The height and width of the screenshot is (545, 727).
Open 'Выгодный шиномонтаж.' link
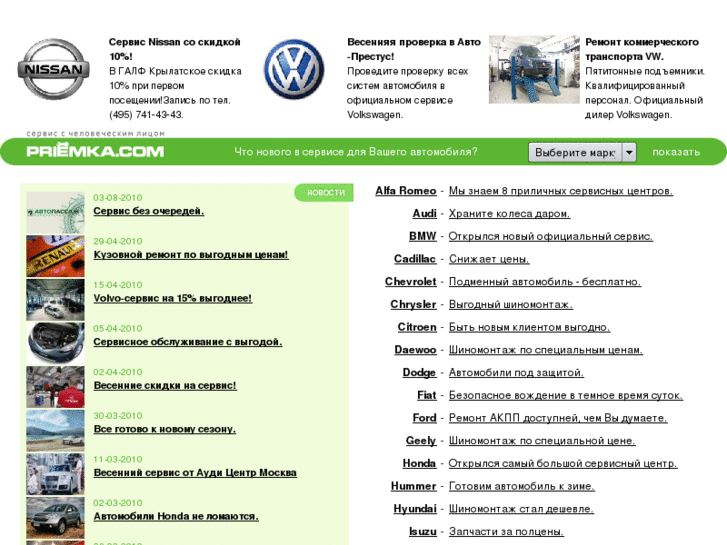(510, 304)
